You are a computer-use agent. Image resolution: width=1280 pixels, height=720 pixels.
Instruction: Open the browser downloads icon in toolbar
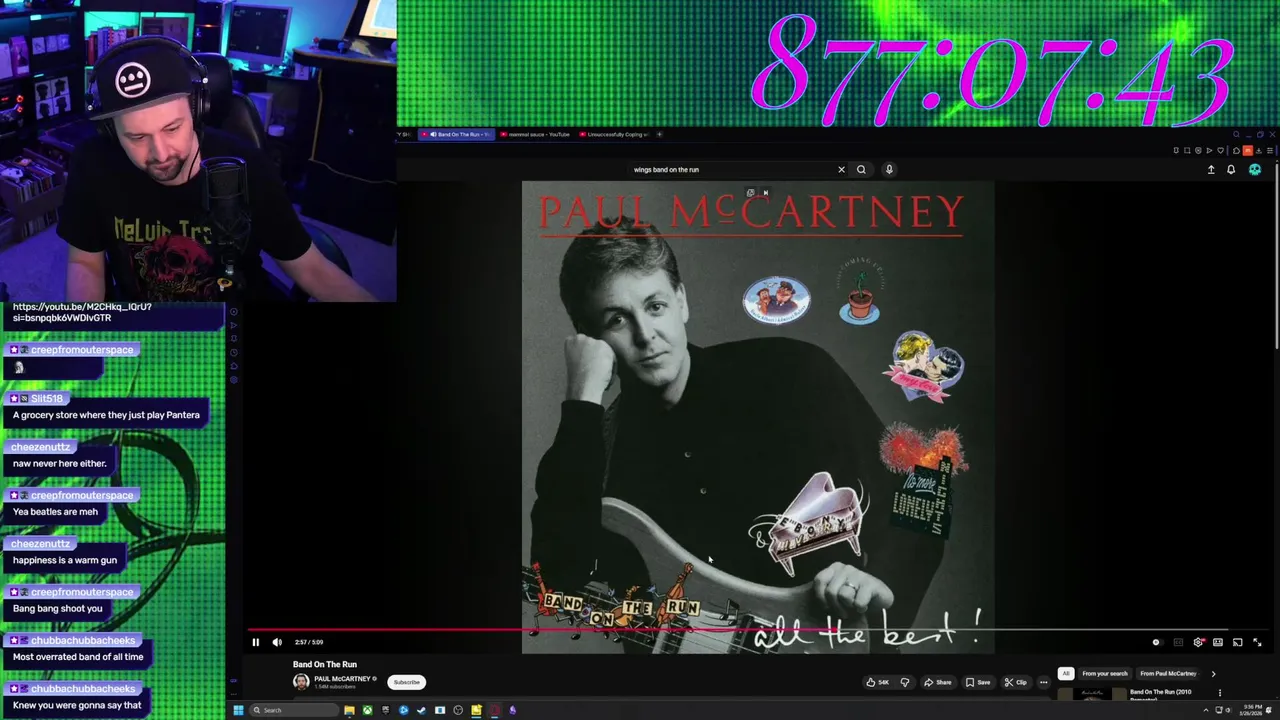1259,150
